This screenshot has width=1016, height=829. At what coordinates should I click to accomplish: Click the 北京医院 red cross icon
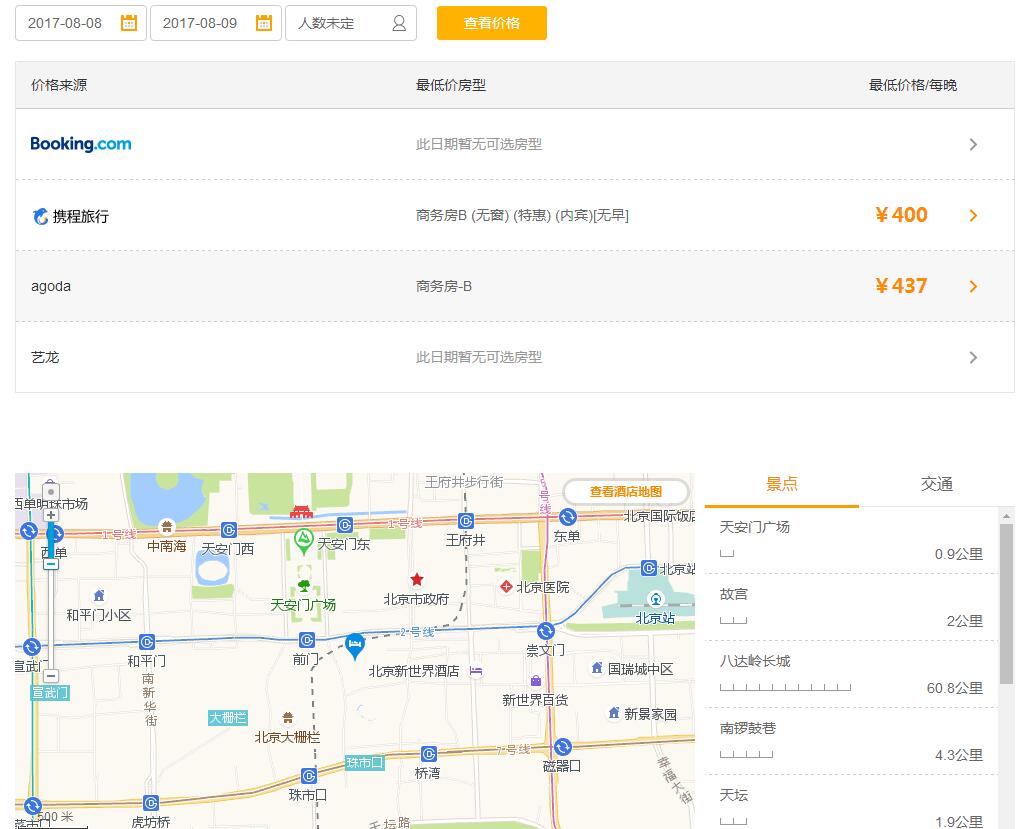click(507, 587)
